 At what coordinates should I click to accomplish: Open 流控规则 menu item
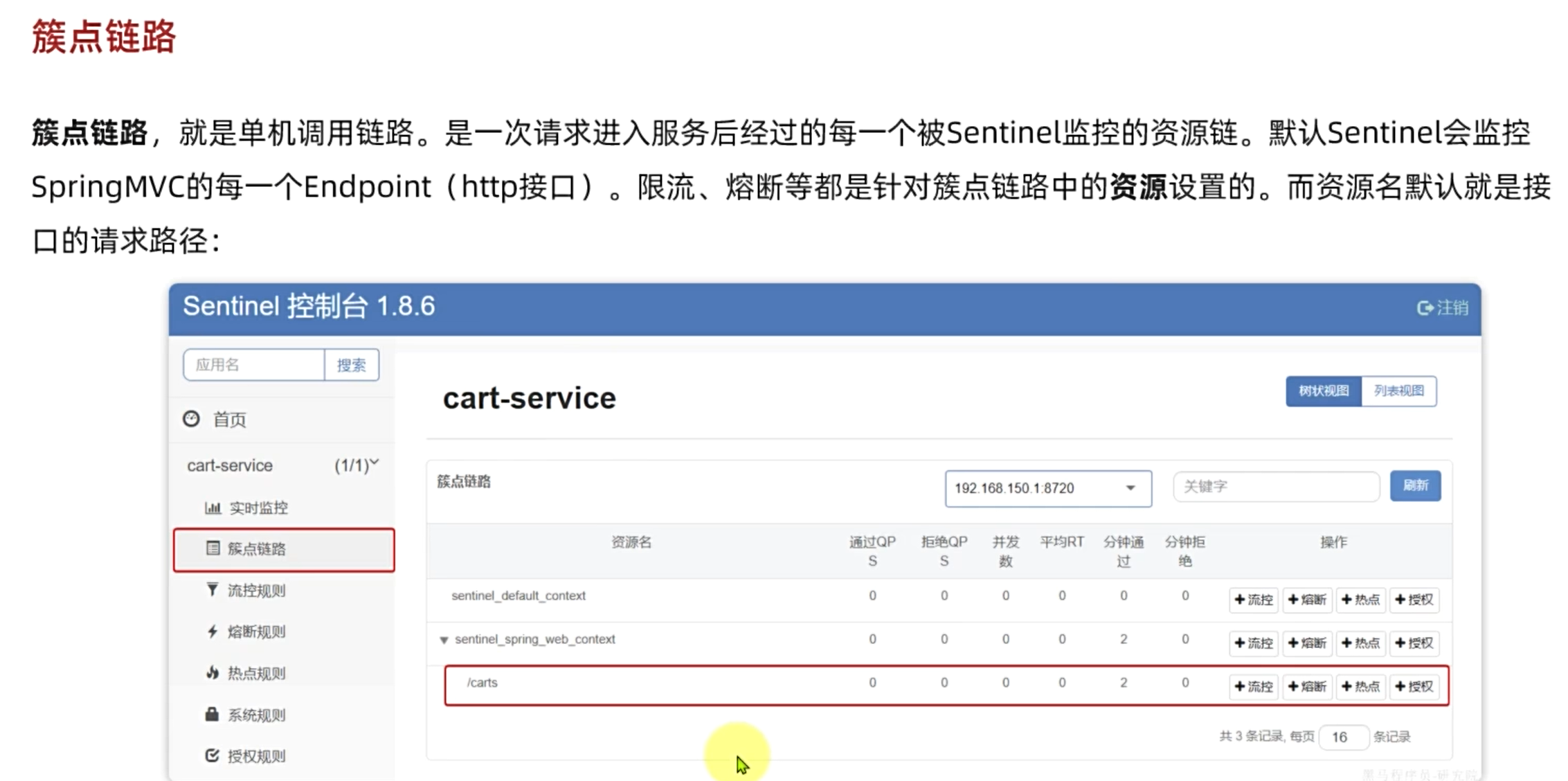(x=256, y=590)
